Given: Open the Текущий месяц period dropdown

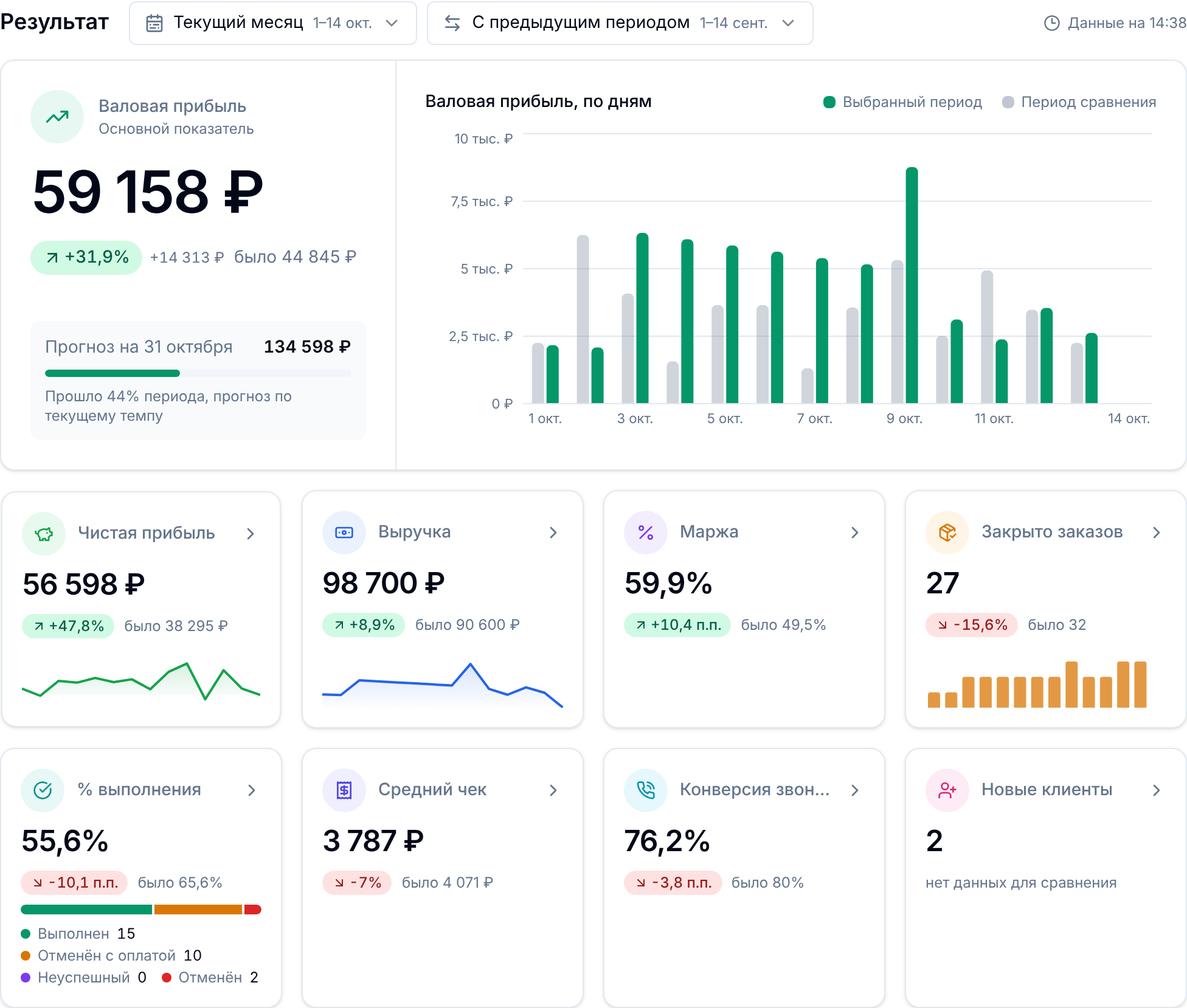Looking at the screenshot, I should [273, 23].
